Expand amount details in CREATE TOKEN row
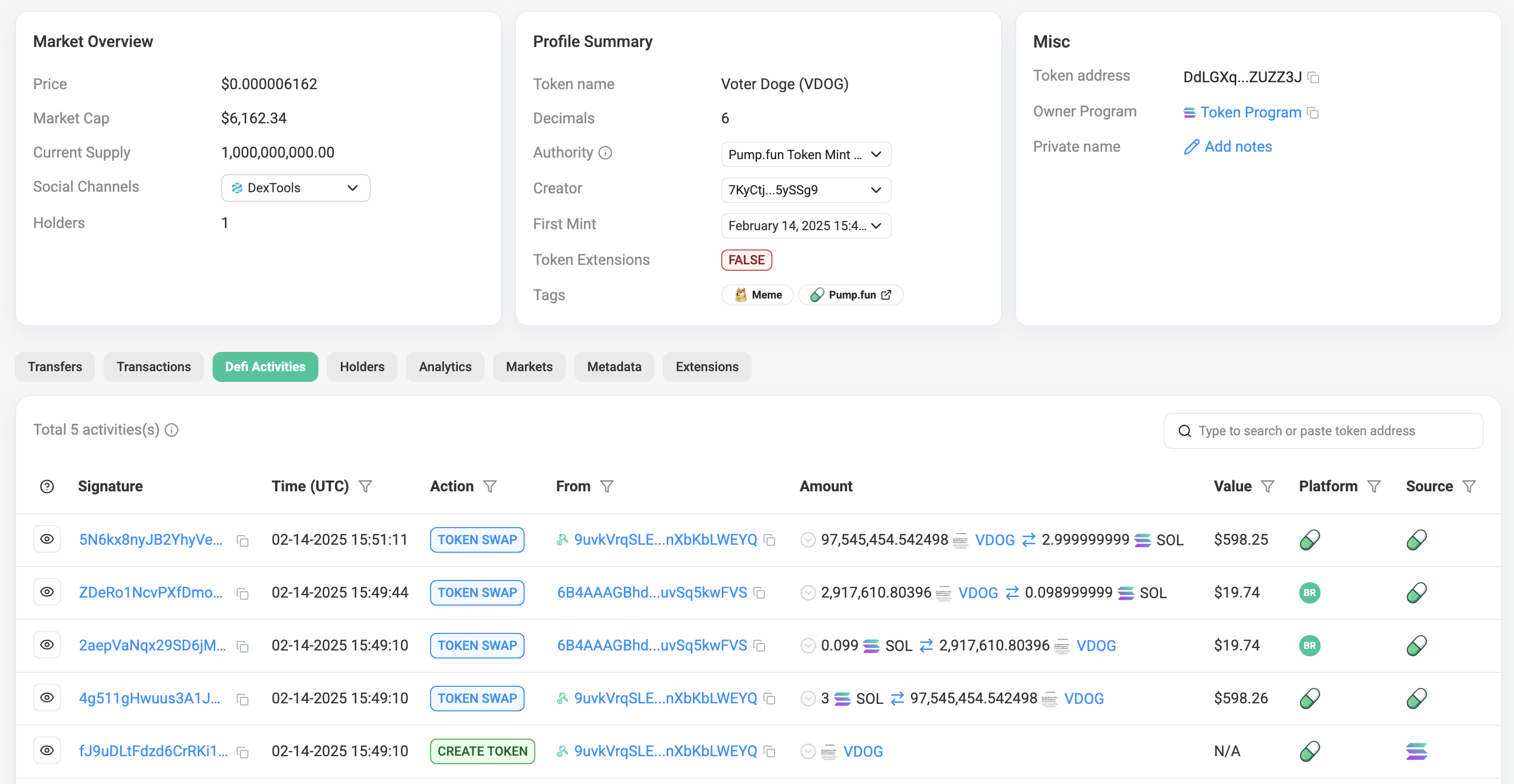The image size is (1514, 784). [808, 751]
